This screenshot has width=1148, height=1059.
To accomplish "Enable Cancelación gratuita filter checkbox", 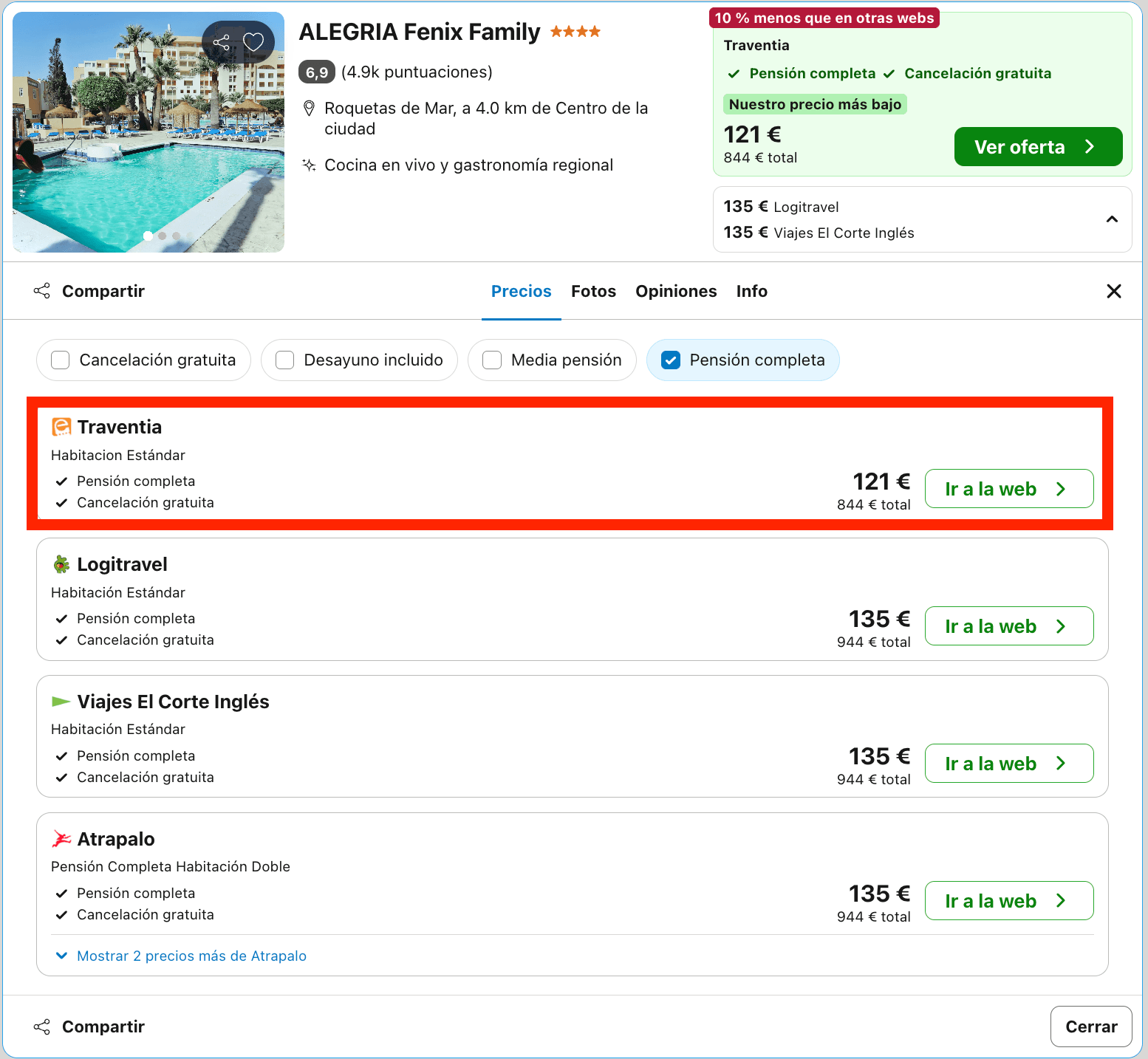I will click(61, 360).
